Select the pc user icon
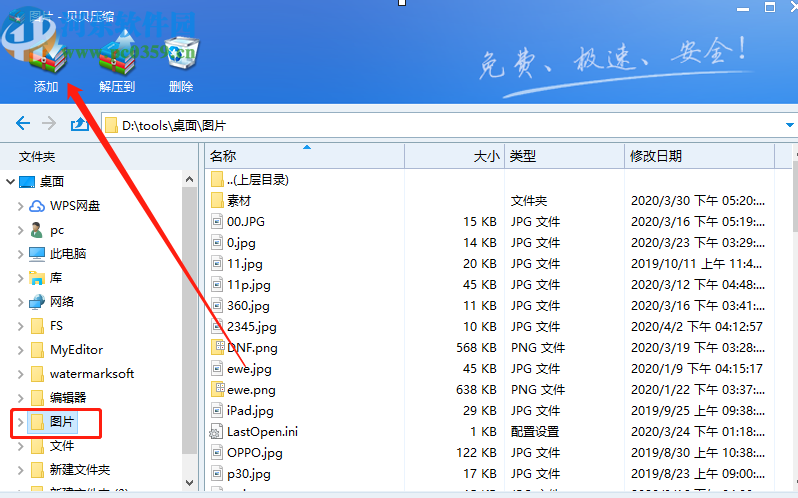Image resolution: width=798 pixels, height=498 pixels. coord(37,230)
